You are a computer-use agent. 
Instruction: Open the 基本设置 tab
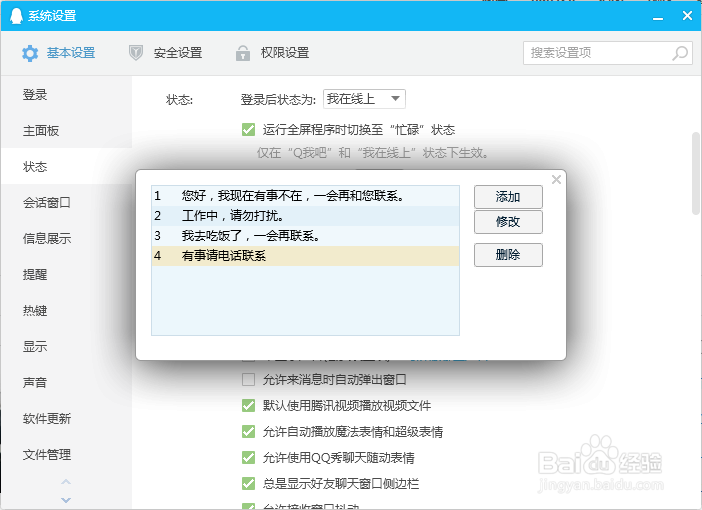click(58, 53)
